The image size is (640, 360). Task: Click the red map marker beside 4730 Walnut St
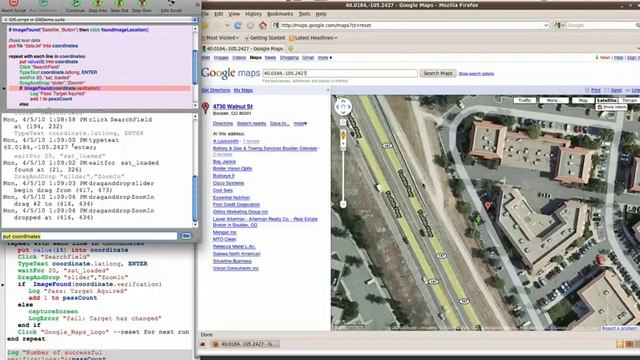tap(205, 108)
